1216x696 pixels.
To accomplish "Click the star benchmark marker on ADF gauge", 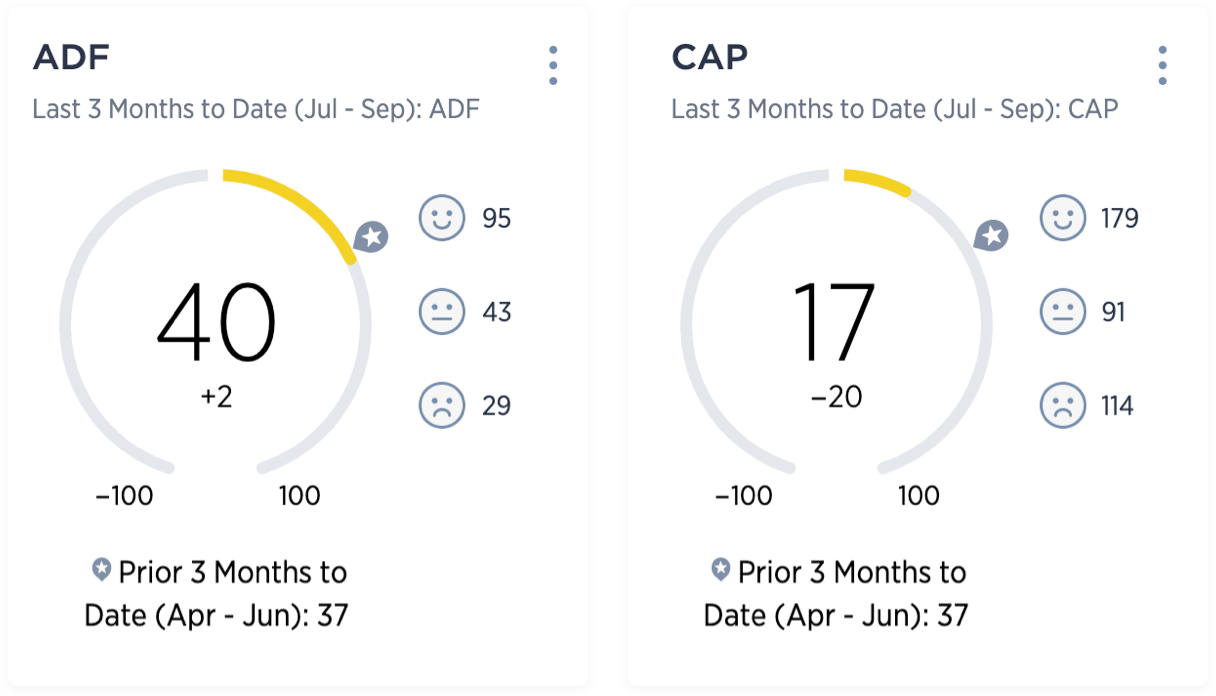I will (372, 238).
